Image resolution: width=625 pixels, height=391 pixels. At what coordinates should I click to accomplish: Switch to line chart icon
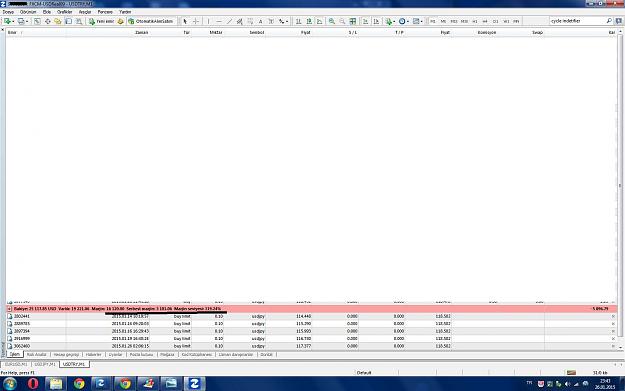pyautogui.click(x=320, y=21)
